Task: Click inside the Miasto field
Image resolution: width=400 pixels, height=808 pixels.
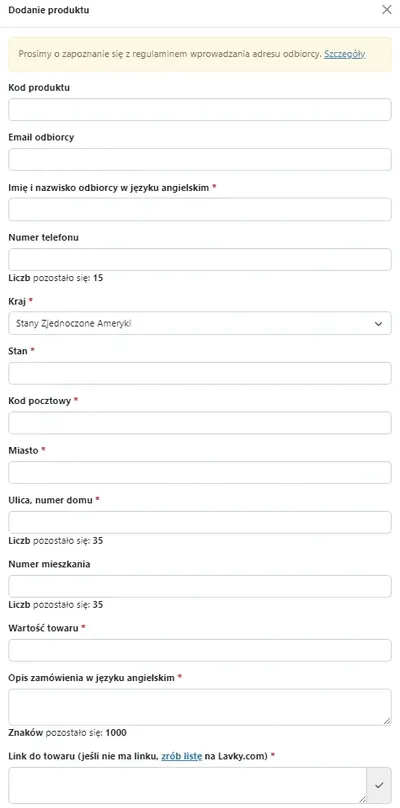Action: tap(200, 473)
